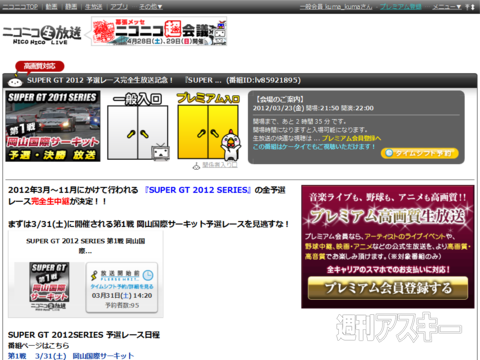The image size is (480, 360).
Task: Click the 完全生中継 red text
Action: (50, 201)
